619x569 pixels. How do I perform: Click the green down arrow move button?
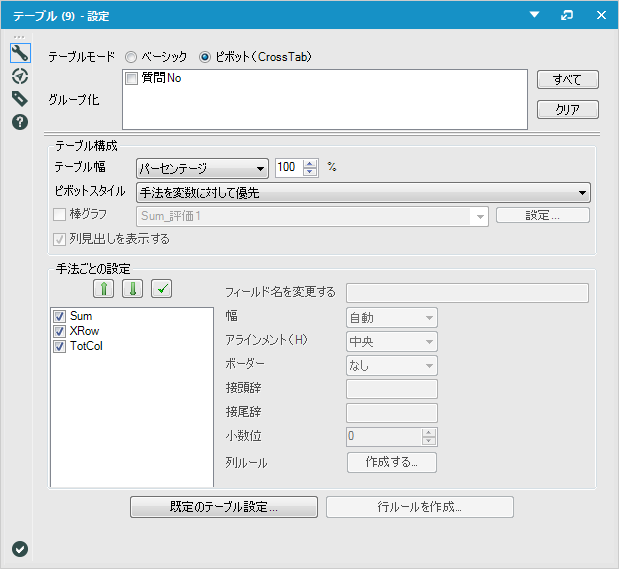(132, 289)
